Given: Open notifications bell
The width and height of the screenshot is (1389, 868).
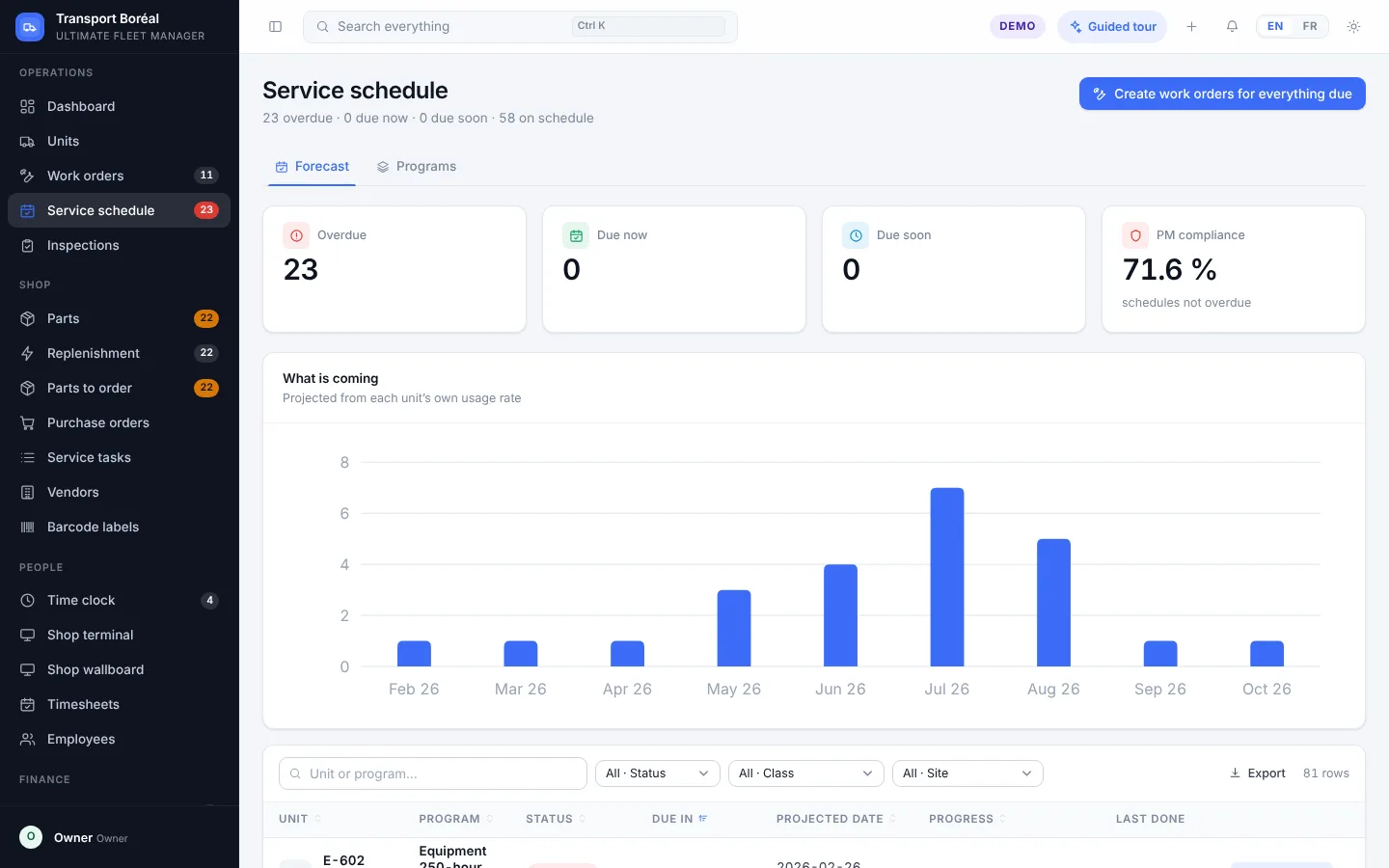Looking at the screenshot, I should pos(1232,27).
